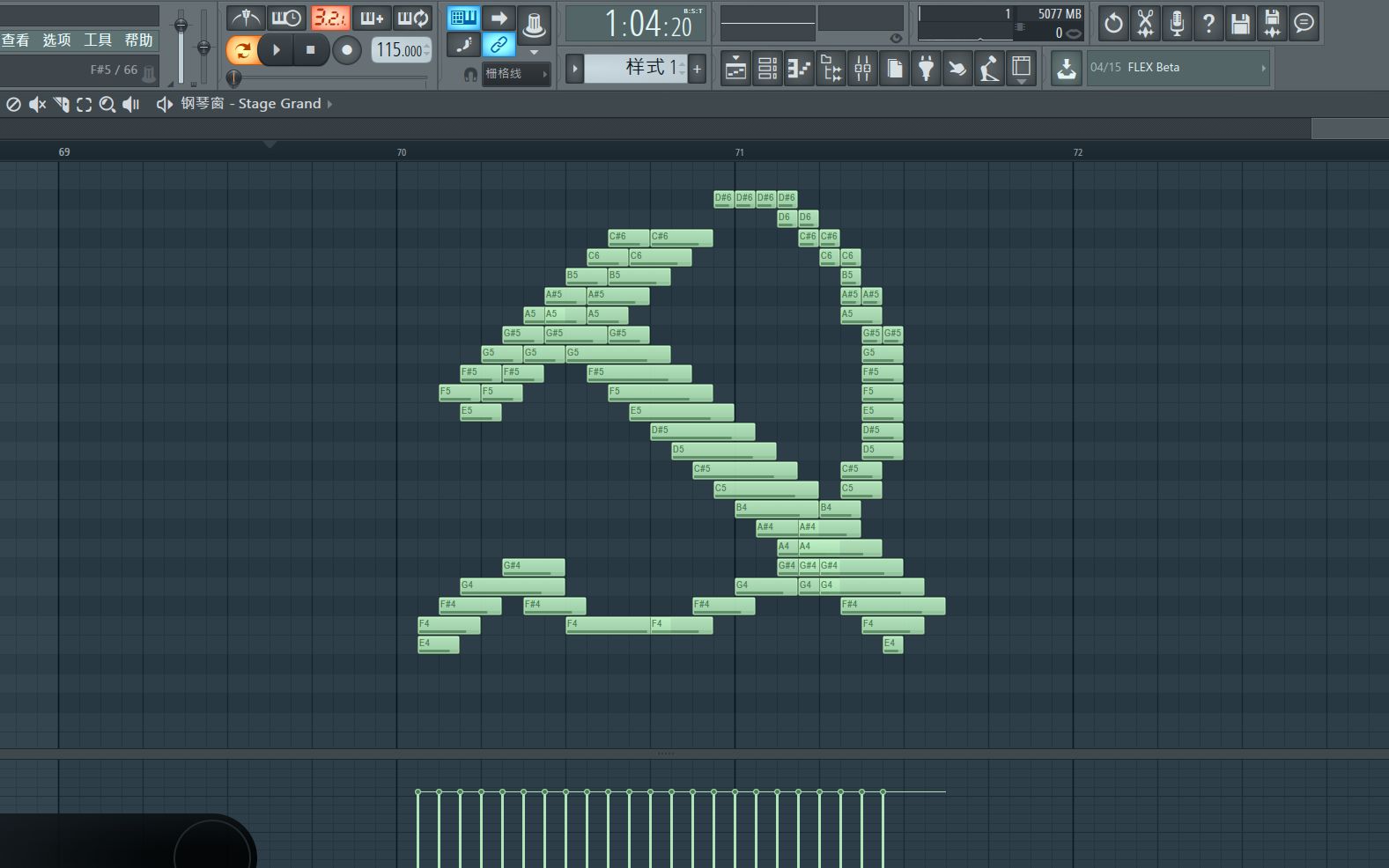Open the 选项 menu
The height and width of the screenshot is (868, 1389).
tap(56, 40)
